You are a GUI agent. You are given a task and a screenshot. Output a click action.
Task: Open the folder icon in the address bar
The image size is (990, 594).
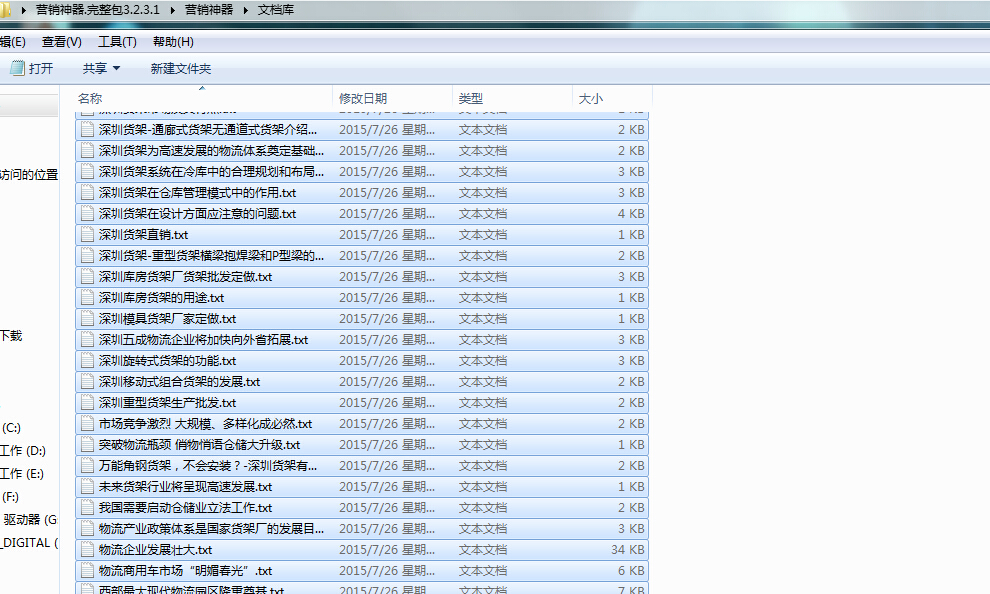point(8,8)
